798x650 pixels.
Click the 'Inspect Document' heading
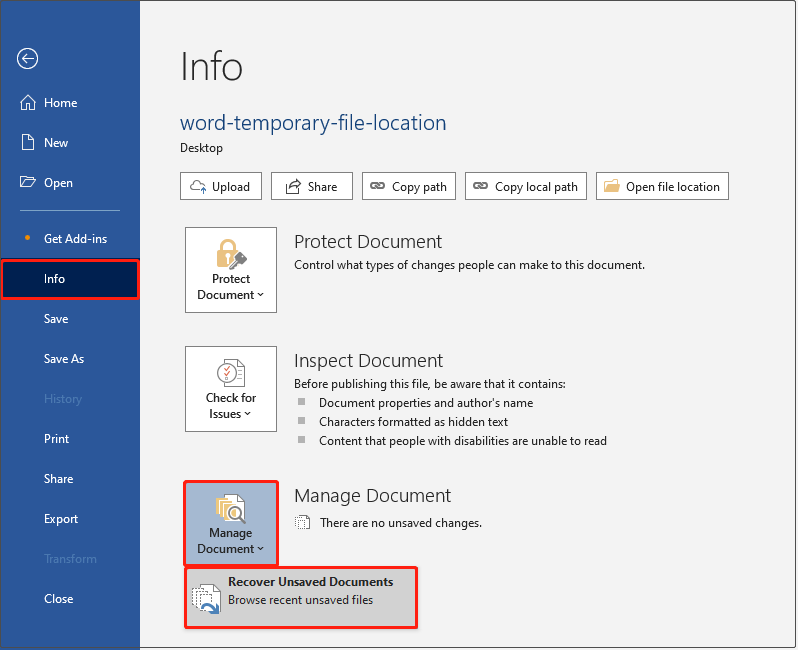pyautogui.click(x=368, y=361)
